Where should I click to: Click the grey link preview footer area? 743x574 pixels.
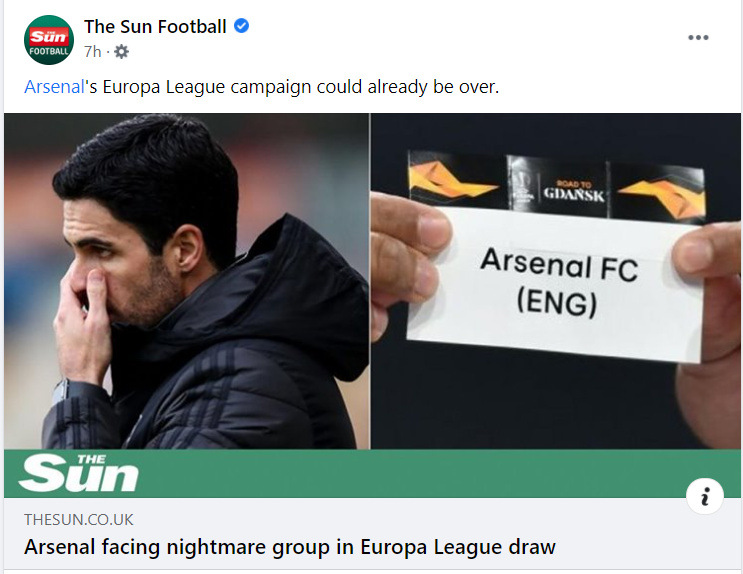click(372, 534)
